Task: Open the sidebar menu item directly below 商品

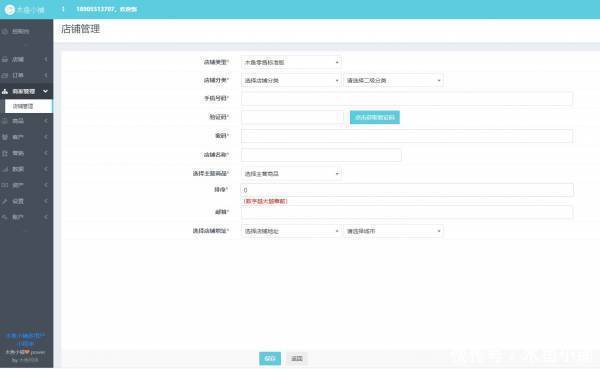Action: pyautogui.click(x=18, y=137)
